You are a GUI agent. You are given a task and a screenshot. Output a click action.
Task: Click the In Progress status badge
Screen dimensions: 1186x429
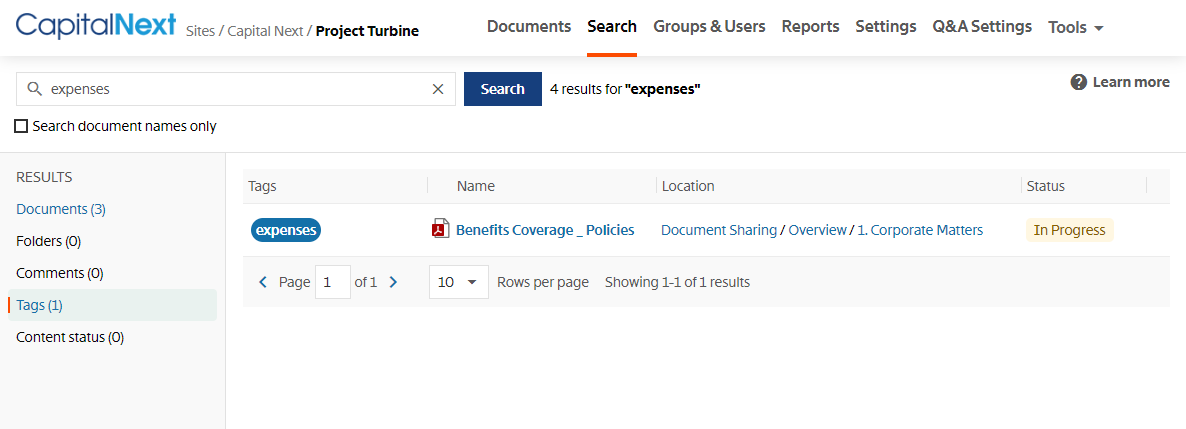tap(1070, 230)
